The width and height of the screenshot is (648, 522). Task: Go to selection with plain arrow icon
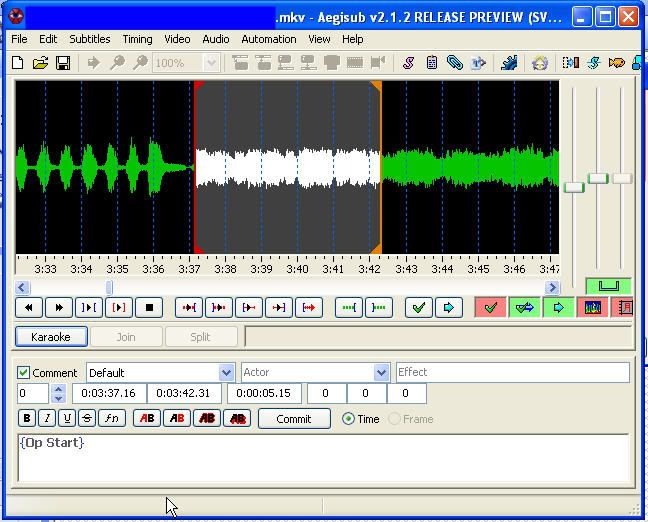click(449, 307)
